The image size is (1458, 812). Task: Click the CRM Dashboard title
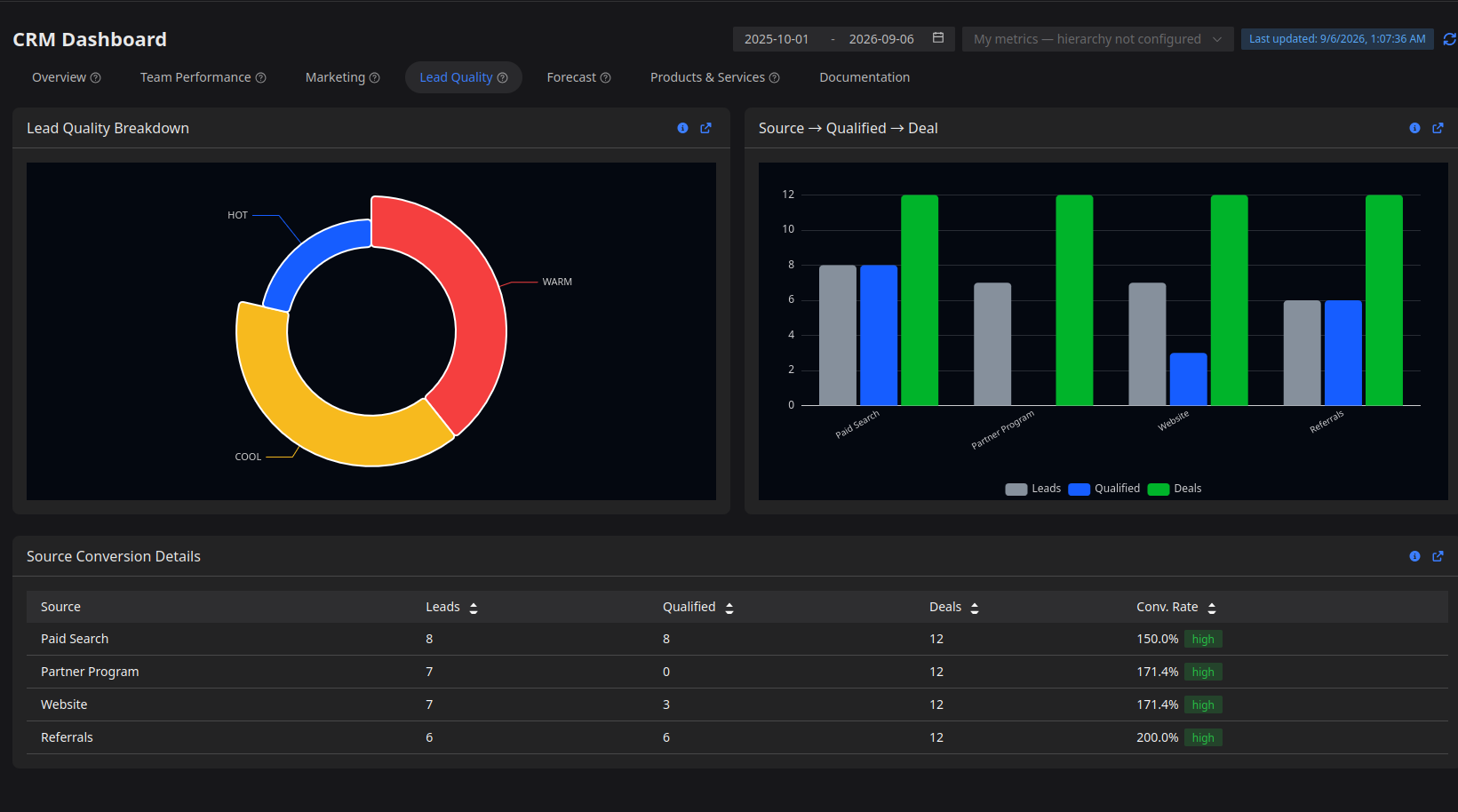pyautogui.click(x=90, y=40)
